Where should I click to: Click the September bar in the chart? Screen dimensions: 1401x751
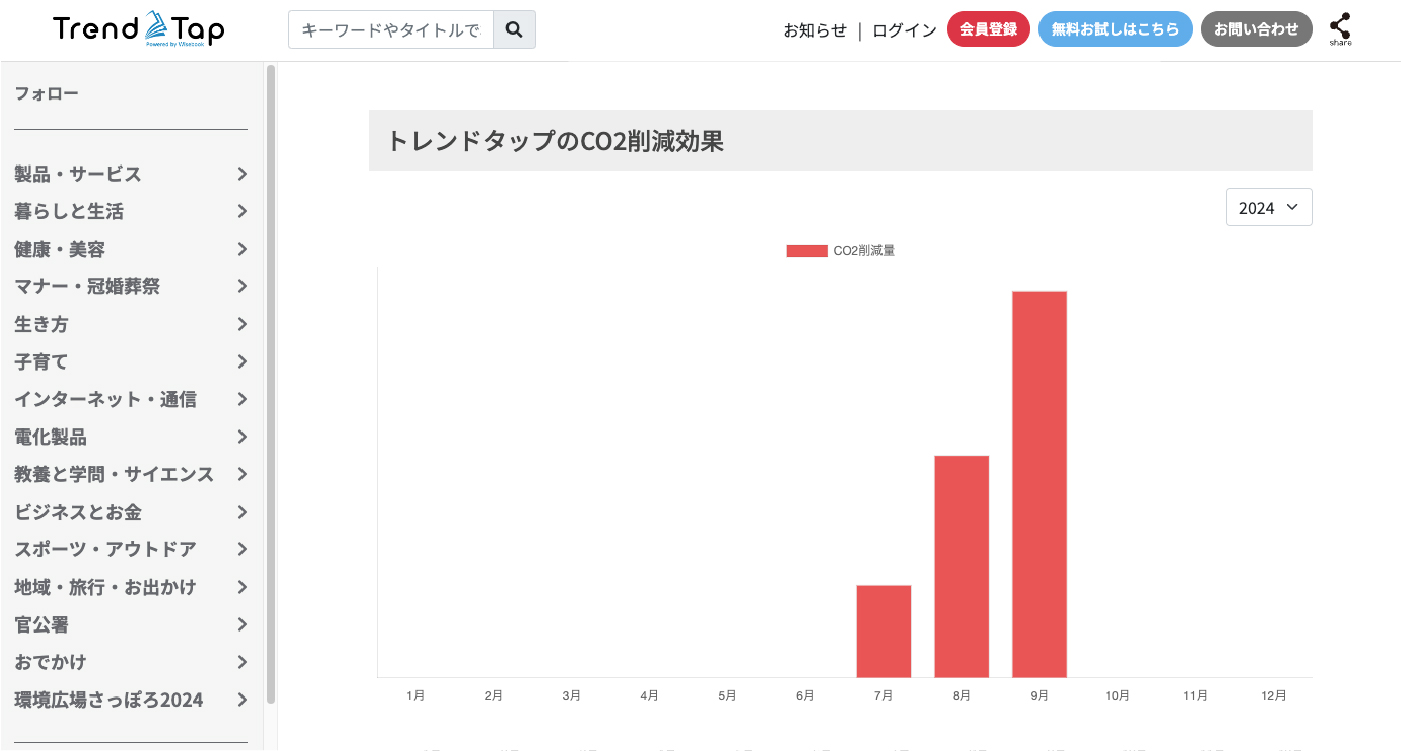click(x=1039, y=484)
